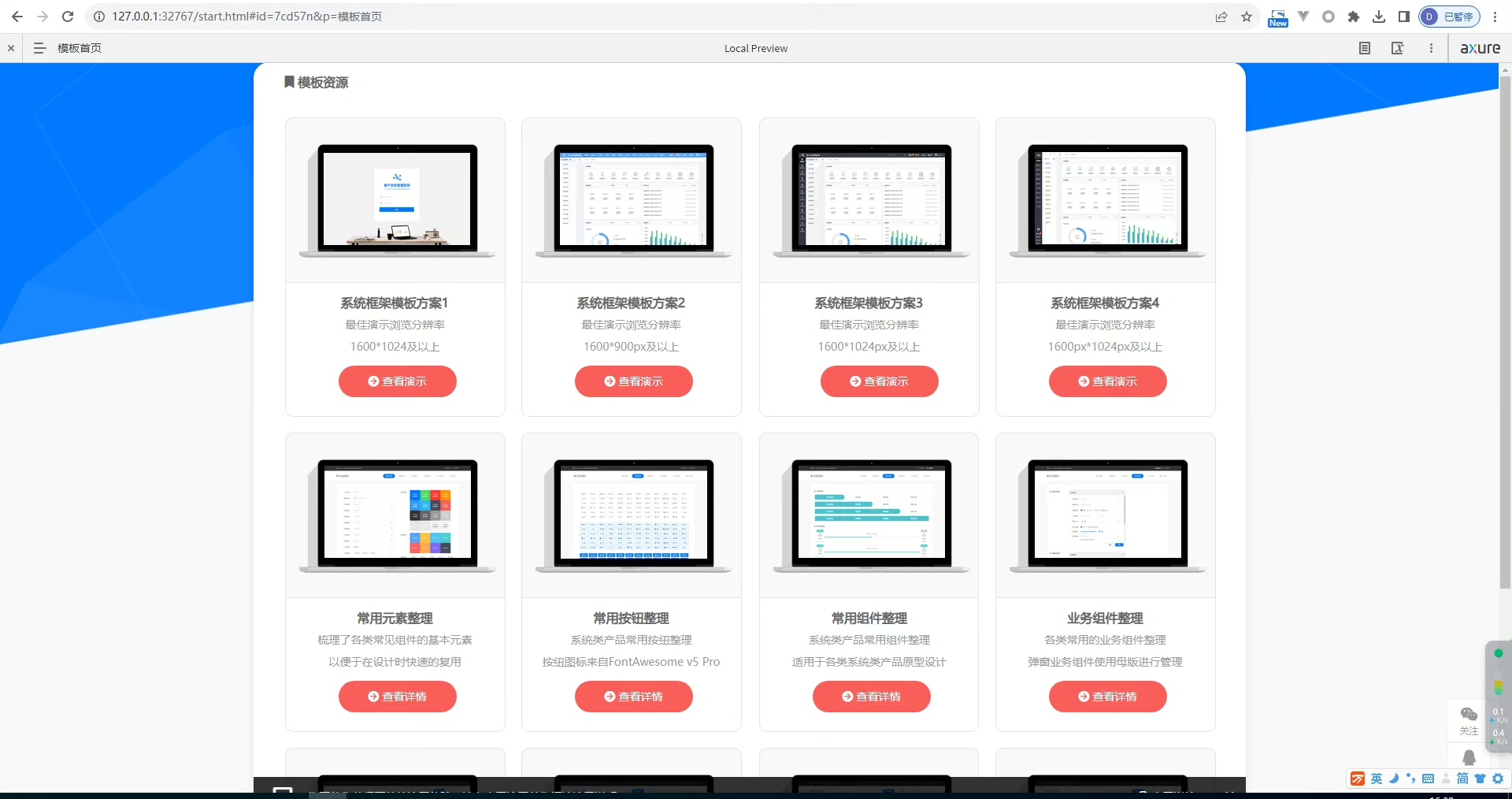This screenshot has width=1512, height=799.
Task: Open the profile button labeled 已暂停
Action: (1449, 17)
